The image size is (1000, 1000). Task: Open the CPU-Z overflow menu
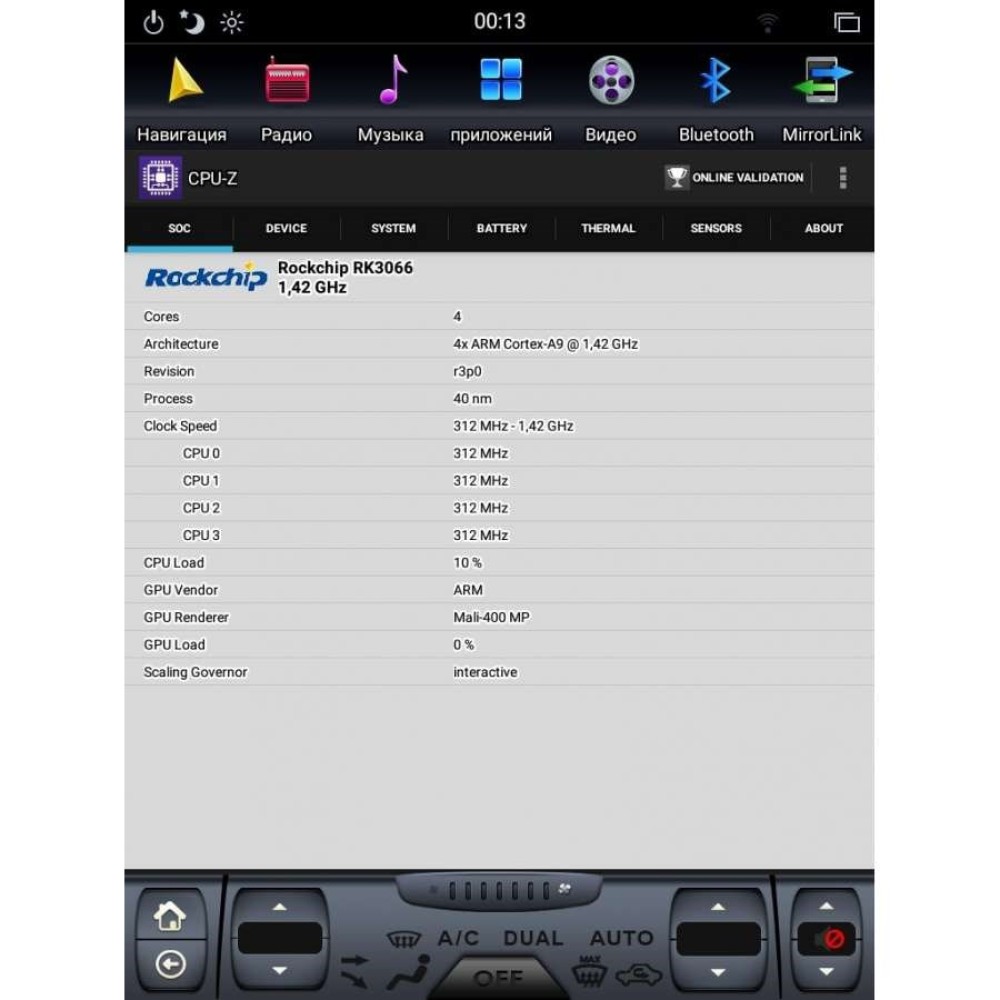(x=843, y=178)
